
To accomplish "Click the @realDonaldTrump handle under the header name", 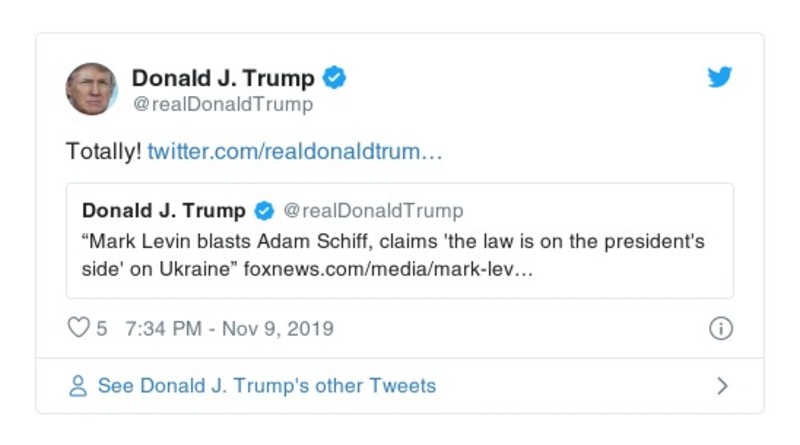I will [222, 104].
